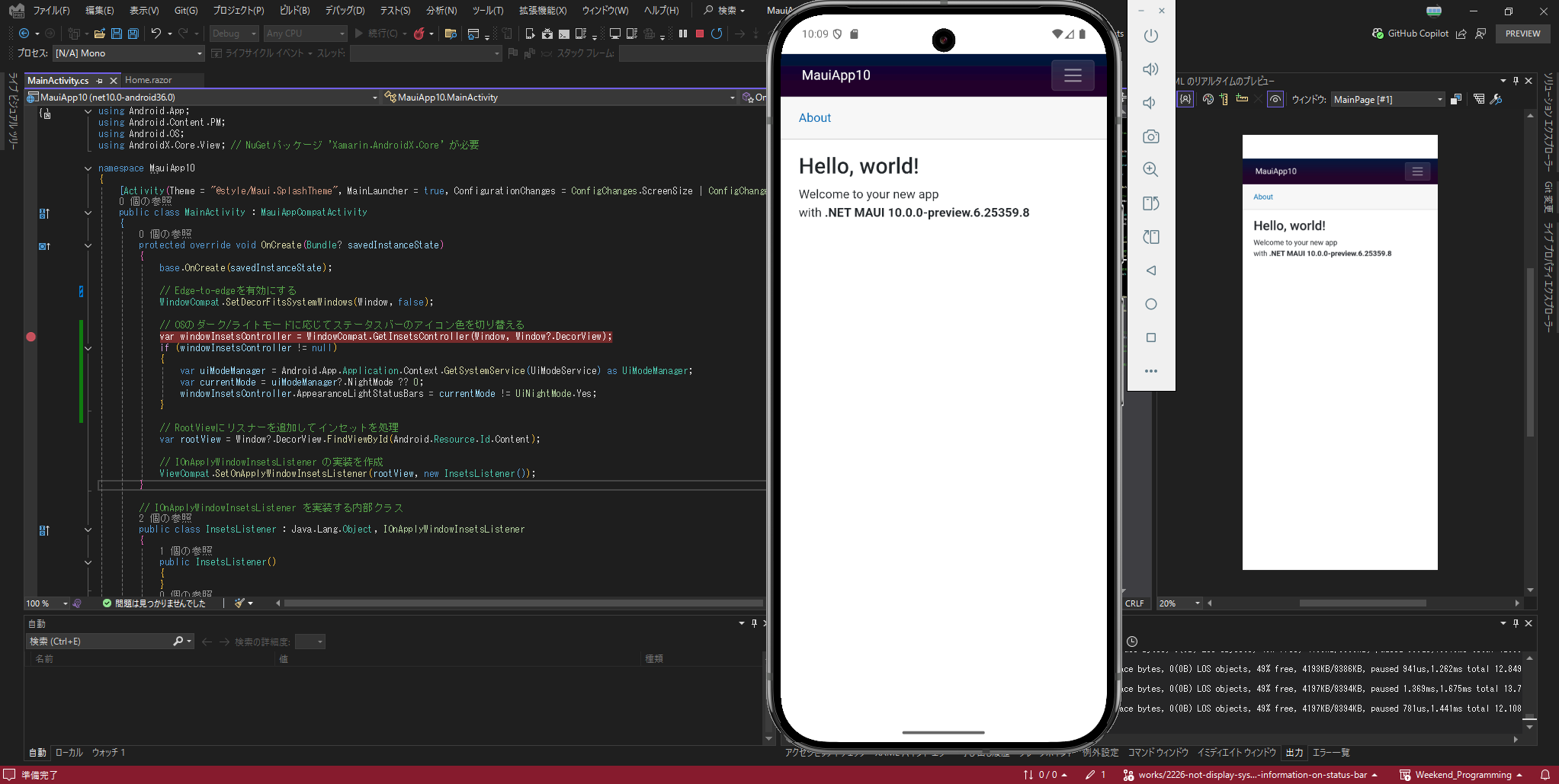Open the process [N/A] Mono dropdown
This screenshot has height=784, width=1559.
129,53
